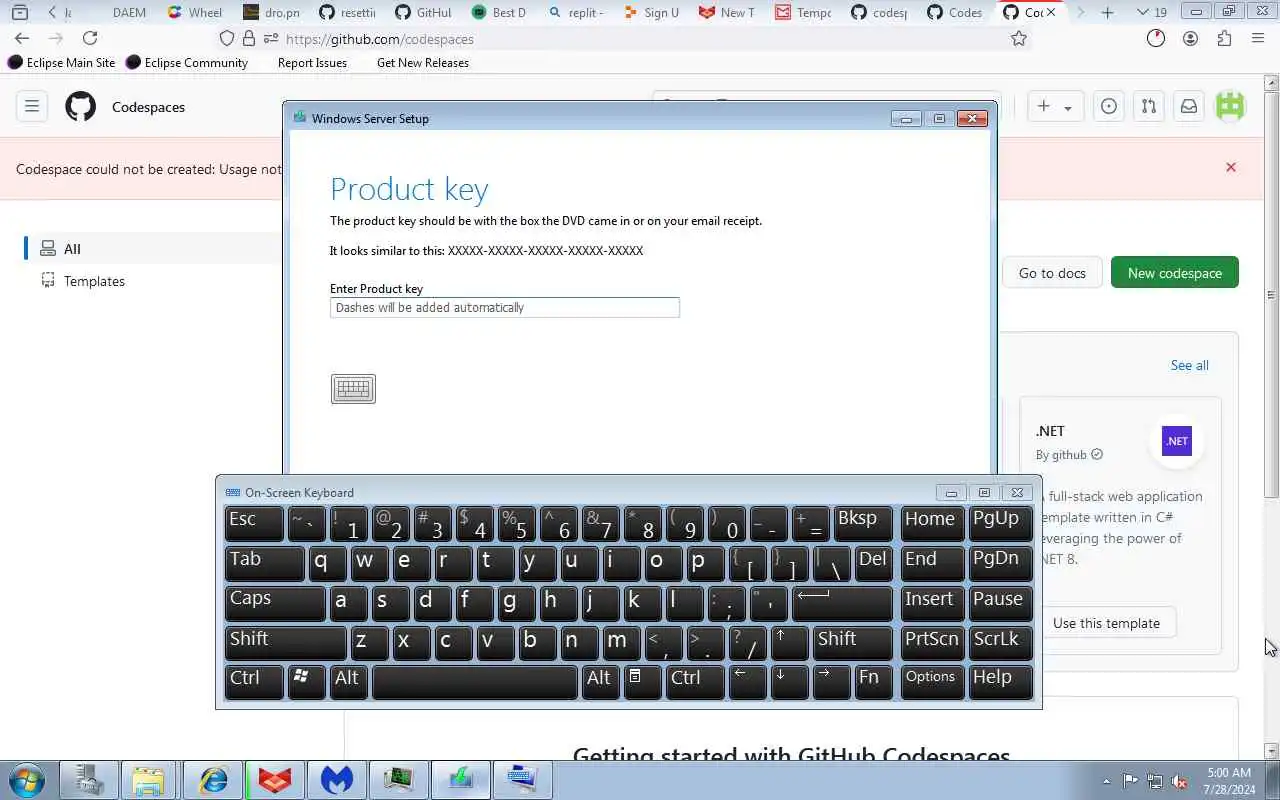Open Eclipse Main Site bookmark
The height and width of the screenshot is (800, 1280).
point(62,62)
